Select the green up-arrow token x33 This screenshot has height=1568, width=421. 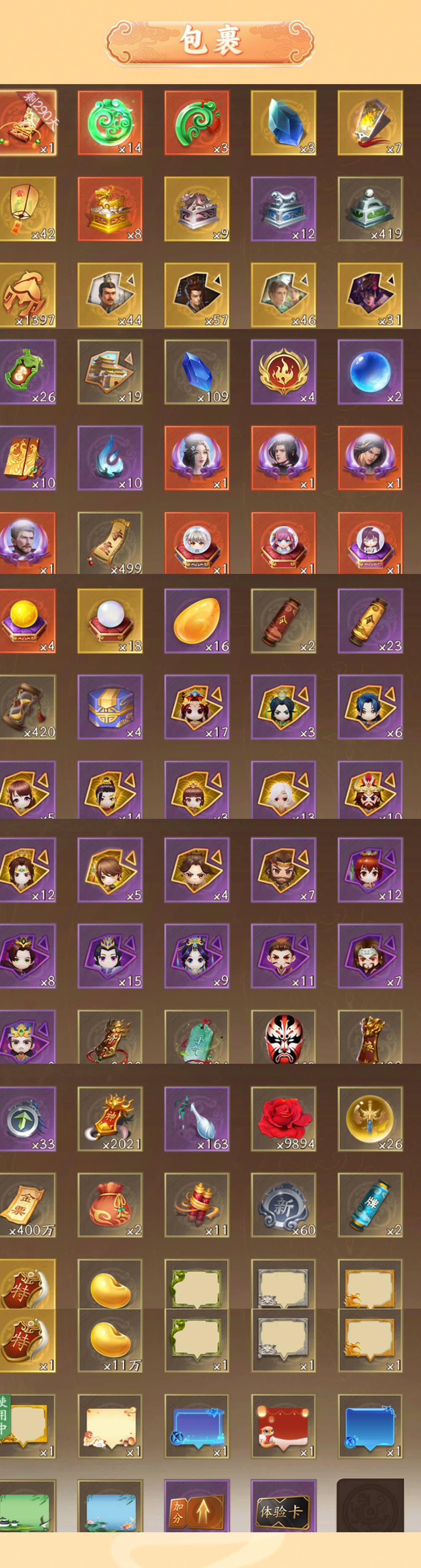click(27, 1119)
